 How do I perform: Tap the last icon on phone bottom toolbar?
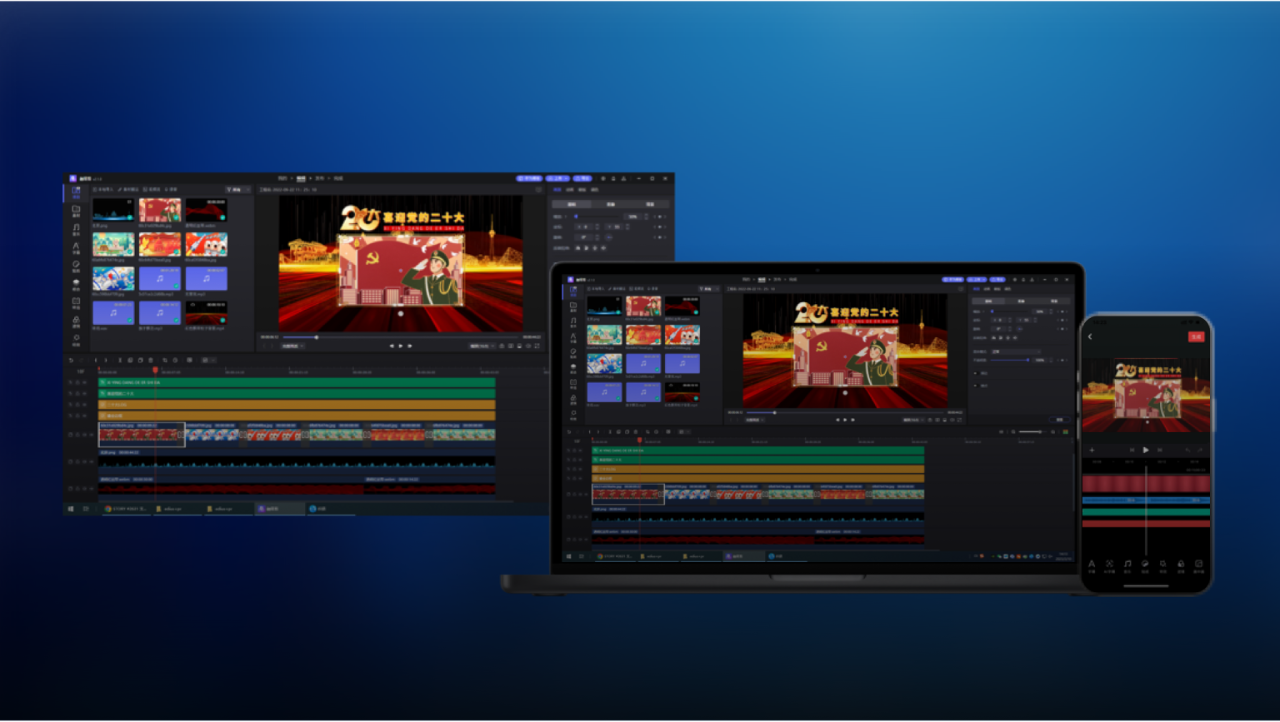[1199, 565]
